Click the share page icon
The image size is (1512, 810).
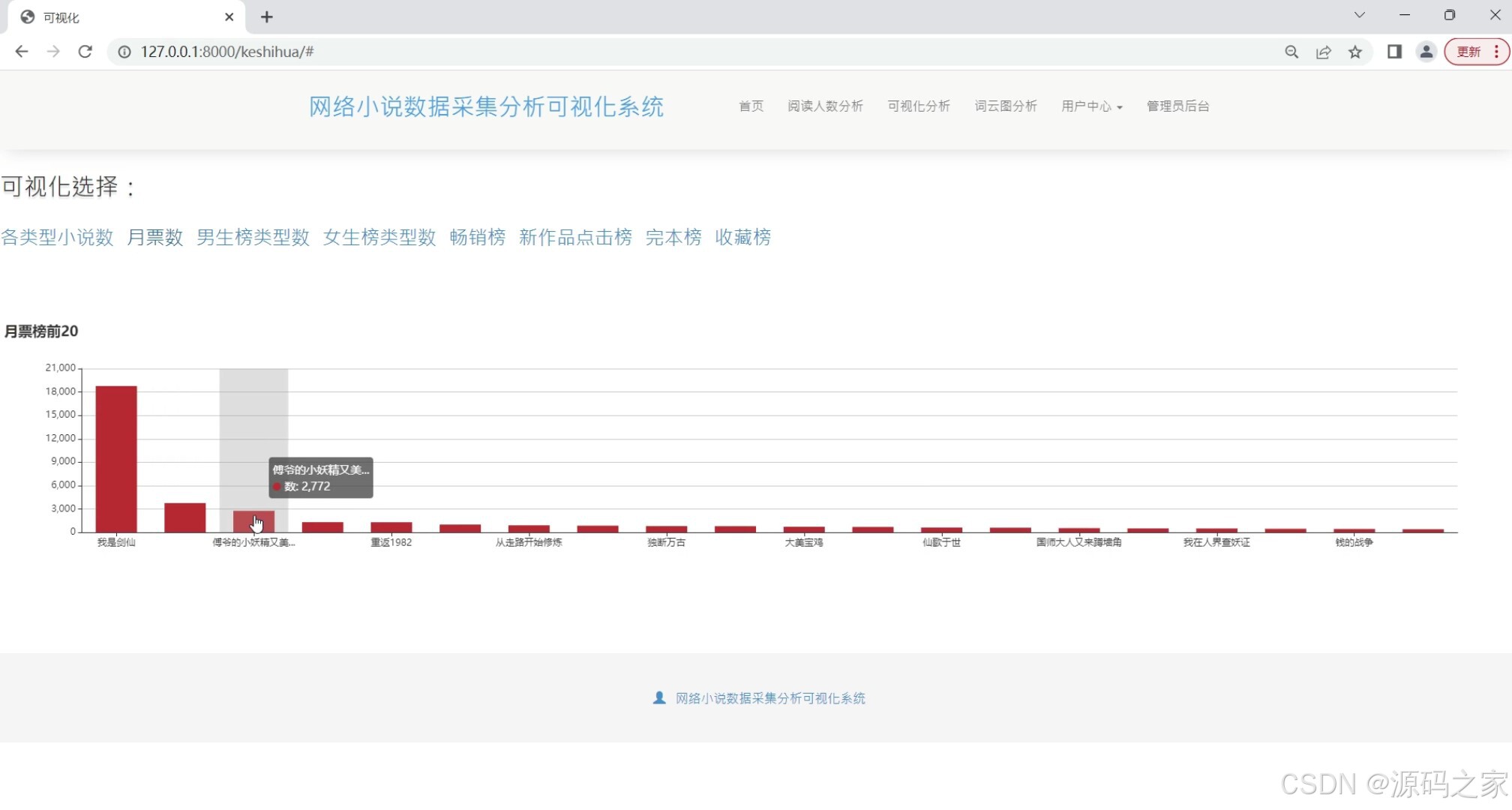1324,52
